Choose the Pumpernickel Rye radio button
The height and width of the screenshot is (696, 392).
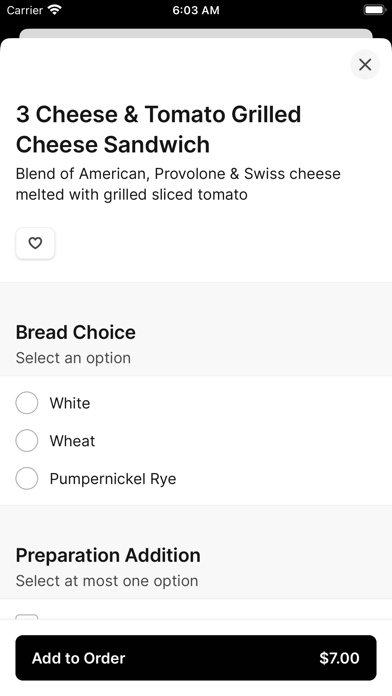(27, 478)
